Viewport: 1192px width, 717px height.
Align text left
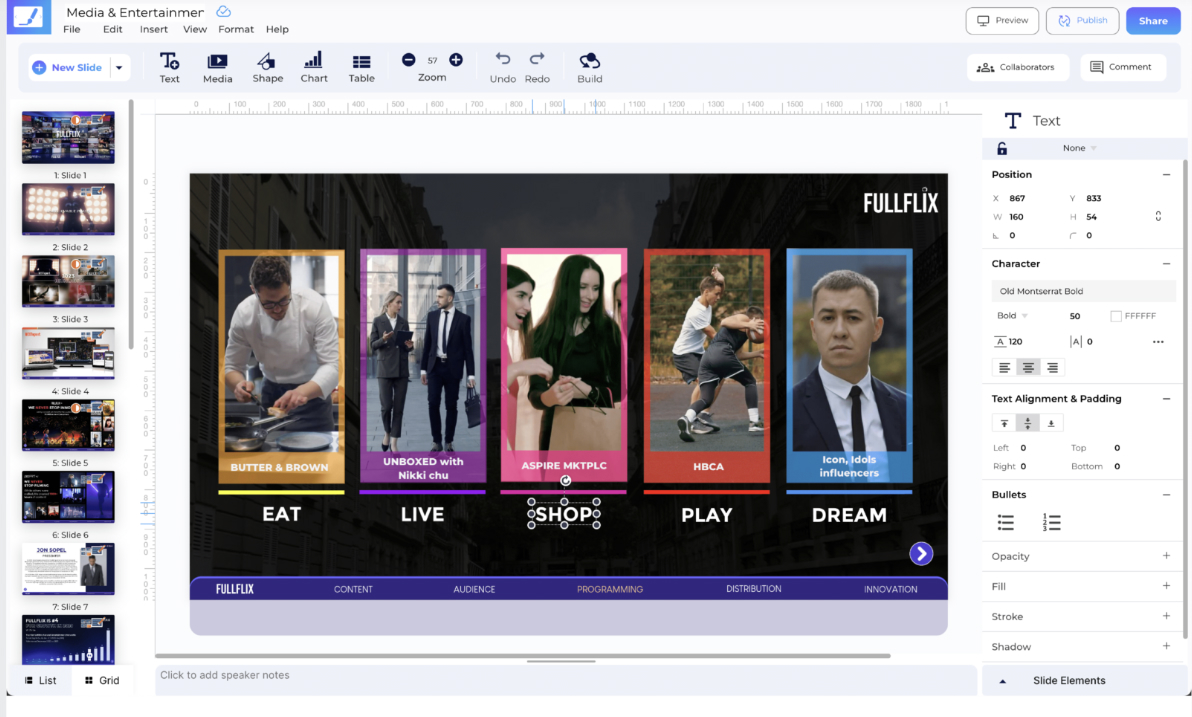pos(1004,367)
